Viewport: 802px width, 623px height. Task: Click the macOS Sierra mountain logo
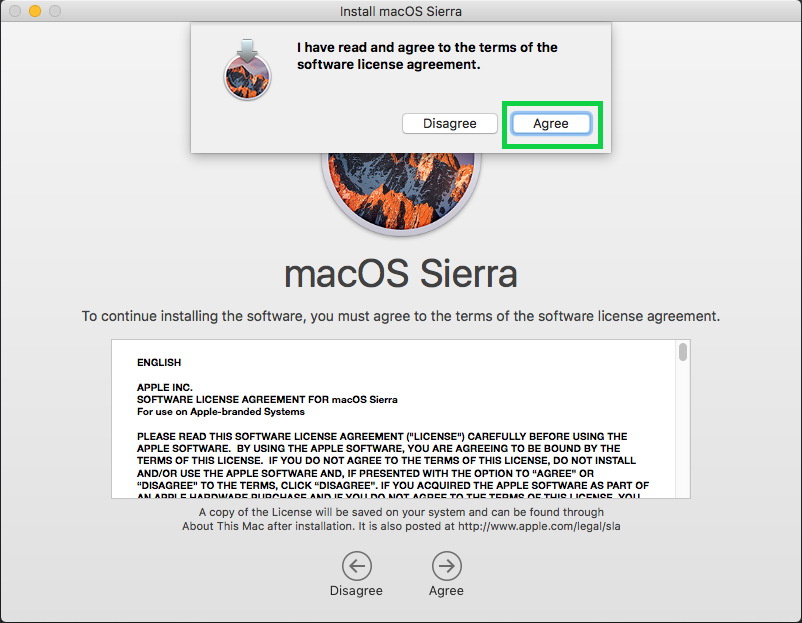tap(401, 190)
